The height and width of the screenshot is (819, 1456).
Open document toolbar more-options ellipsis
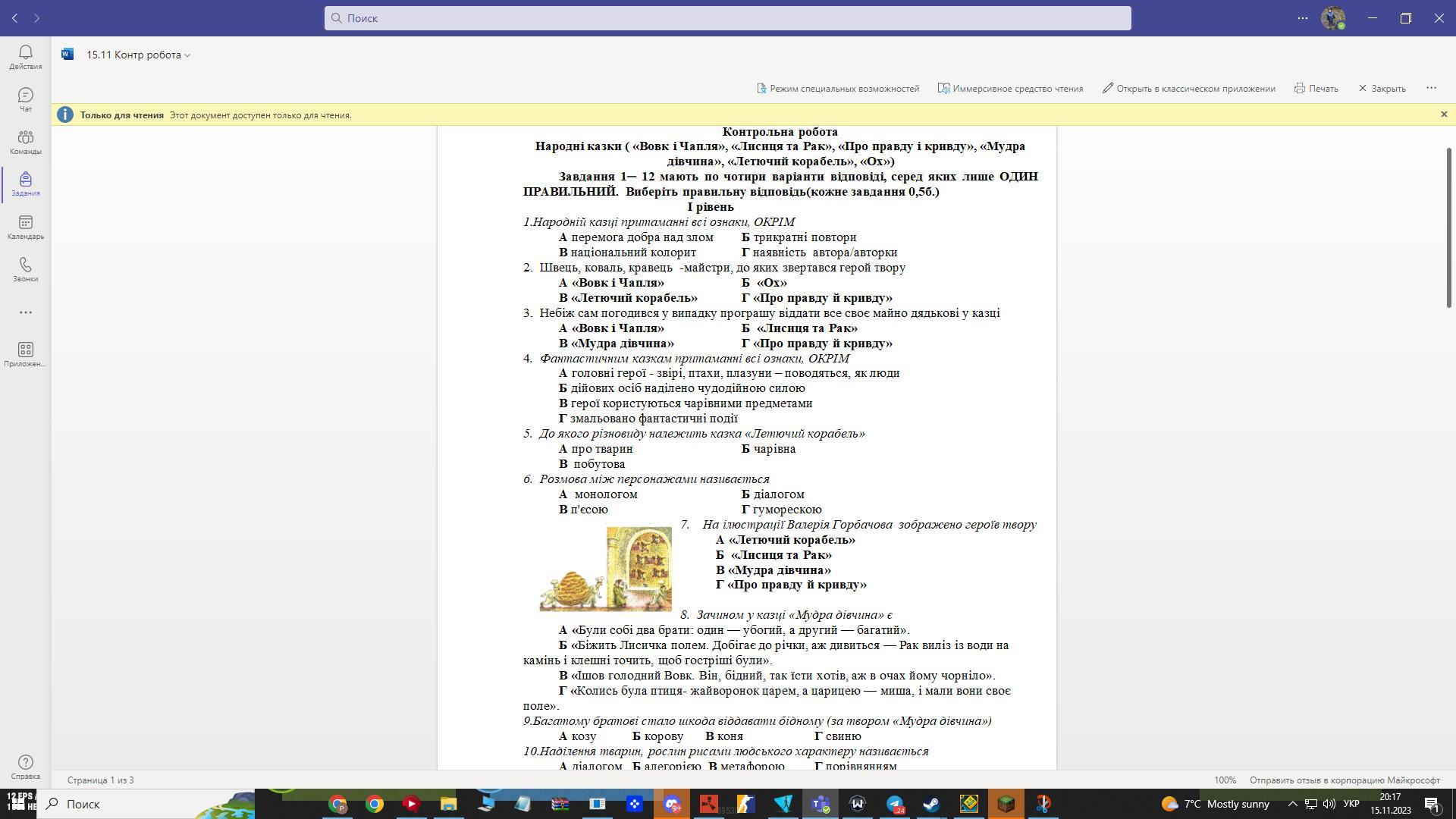pos(1431,88)
